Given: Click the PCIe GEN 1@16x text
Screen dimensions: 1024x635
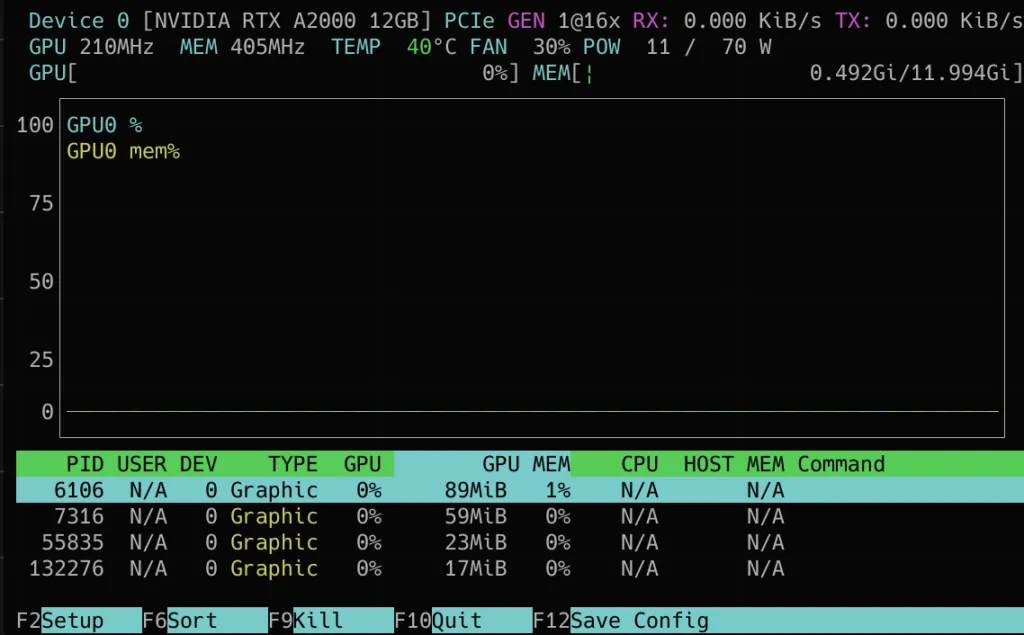Looking at the screenshot, I should [x=532, y=20].
